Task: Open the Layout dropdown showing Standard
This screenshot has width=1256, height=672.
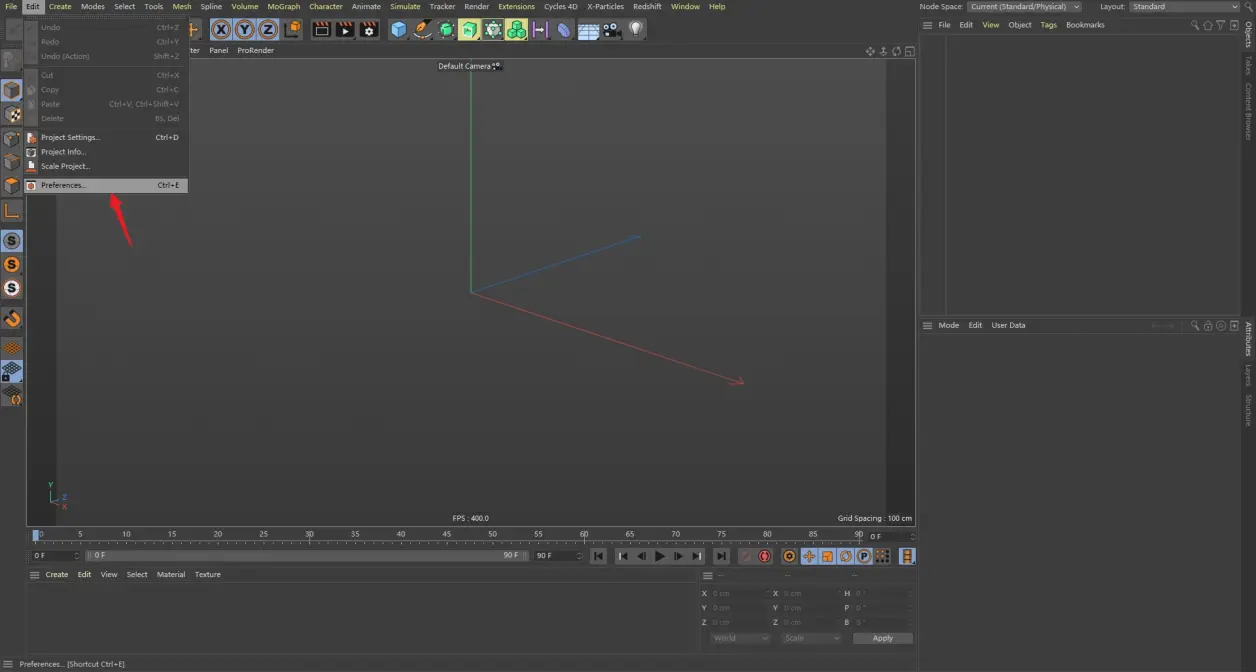Action: [1186, 6]
